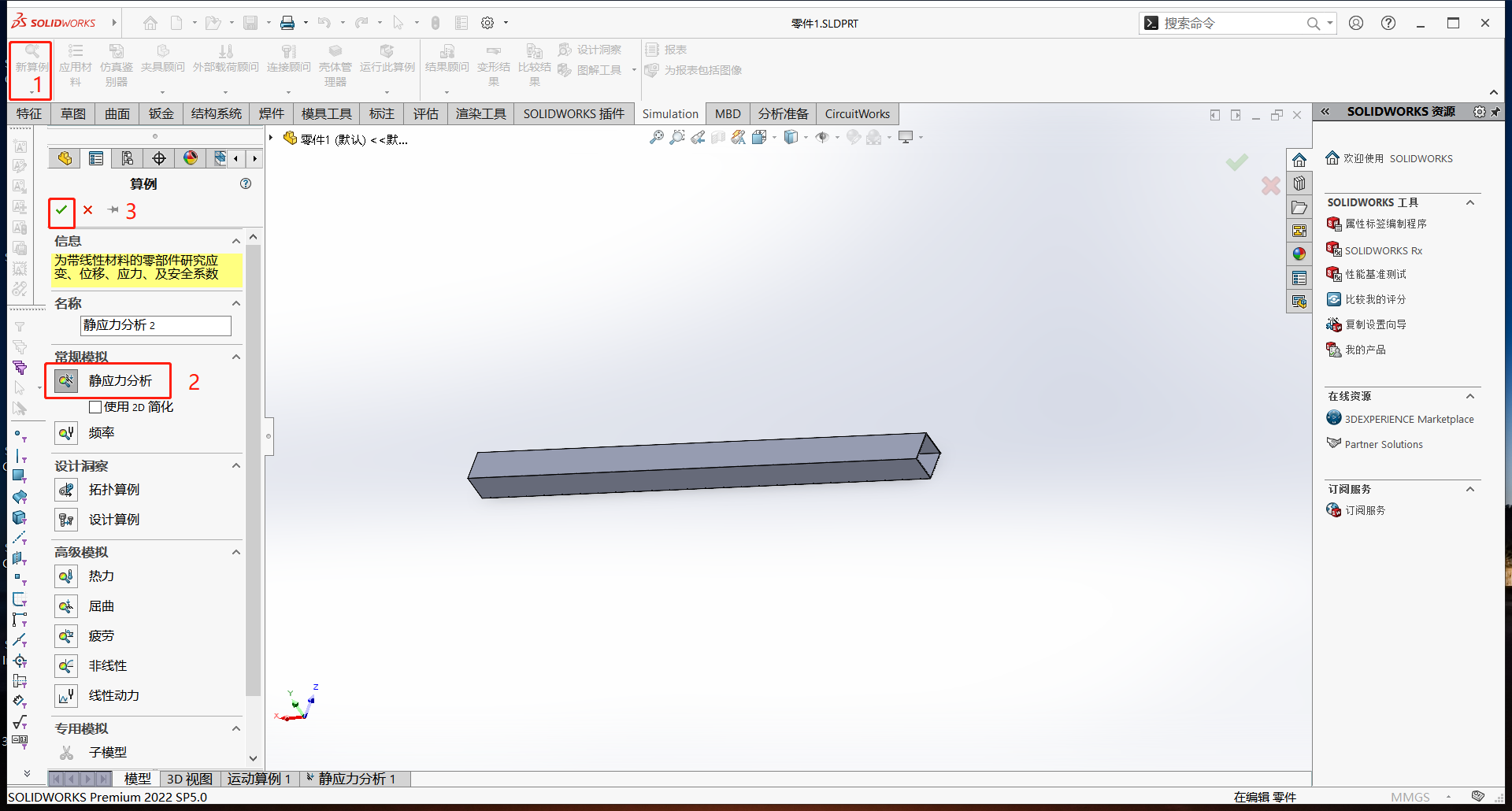This screenshot has width=1512, height=811.
Task: Switch to the MBD ribbon tab
Action: [728, 114]
